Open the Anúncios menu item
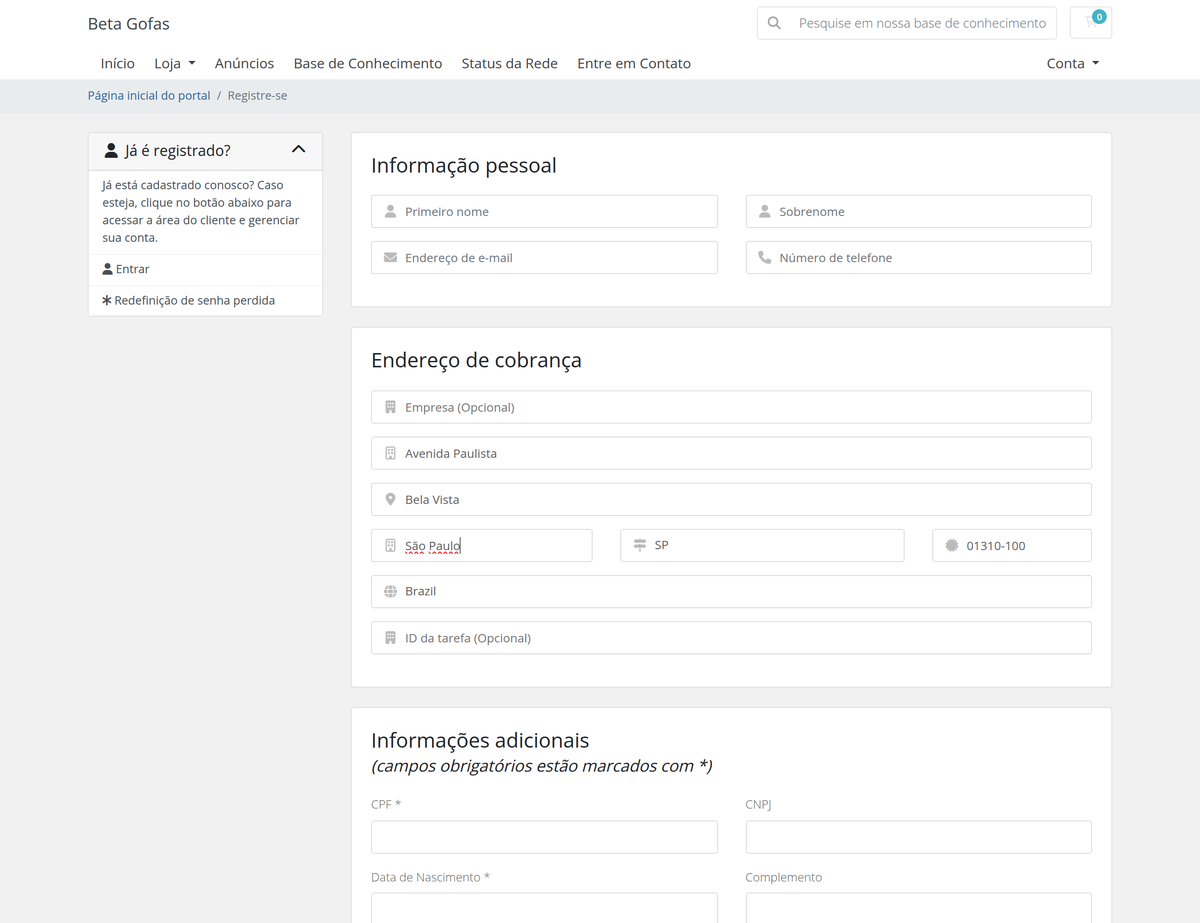Screen dimensions: 1200x923 [244, 63]
